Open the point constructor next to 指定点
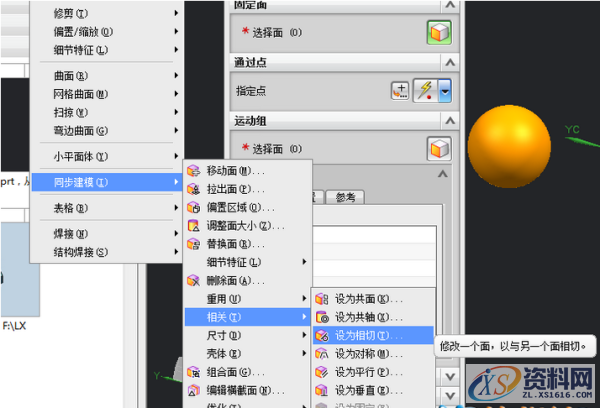 (x=400, y=91)
